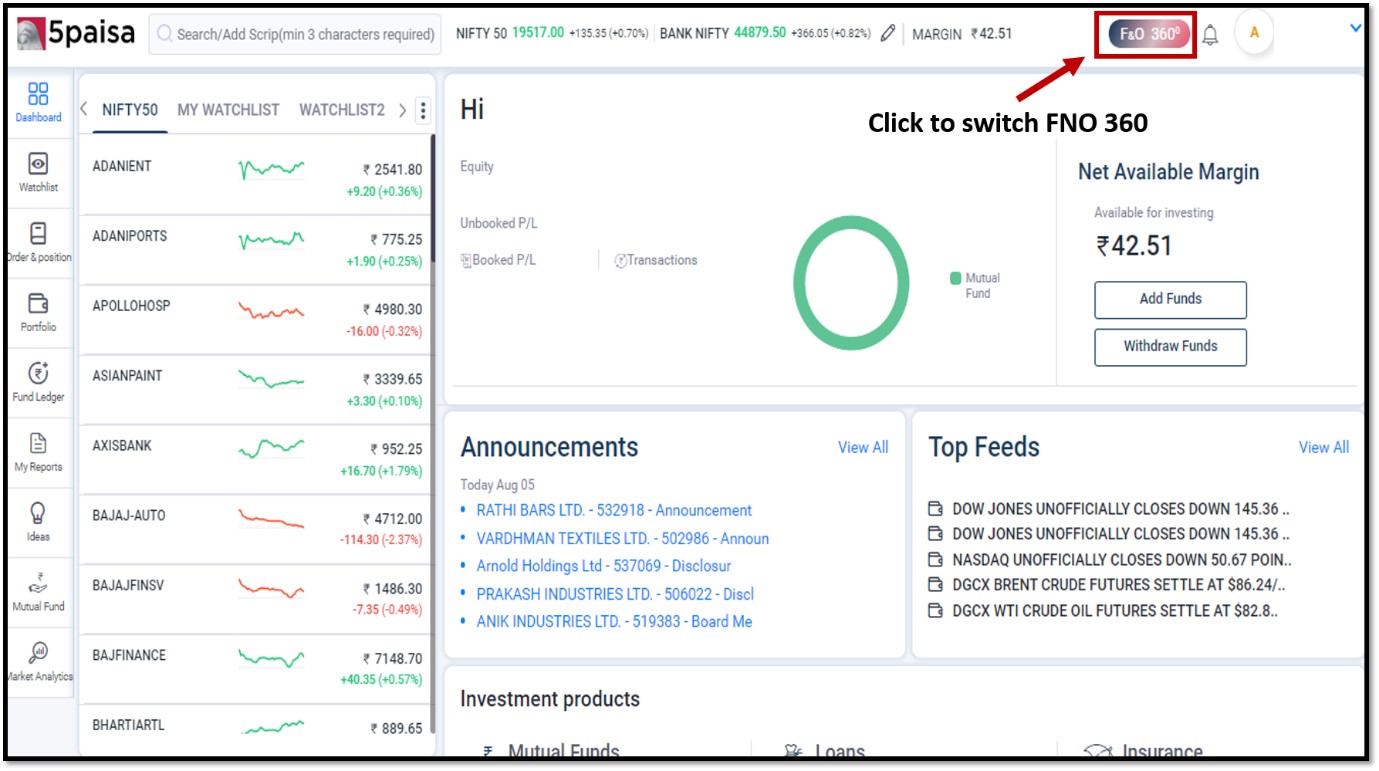Image resolution: width=1379 pixels, height=771 pixels.
Task: Click the Withdraw Funds button
Action: (x=1170, y=346)
